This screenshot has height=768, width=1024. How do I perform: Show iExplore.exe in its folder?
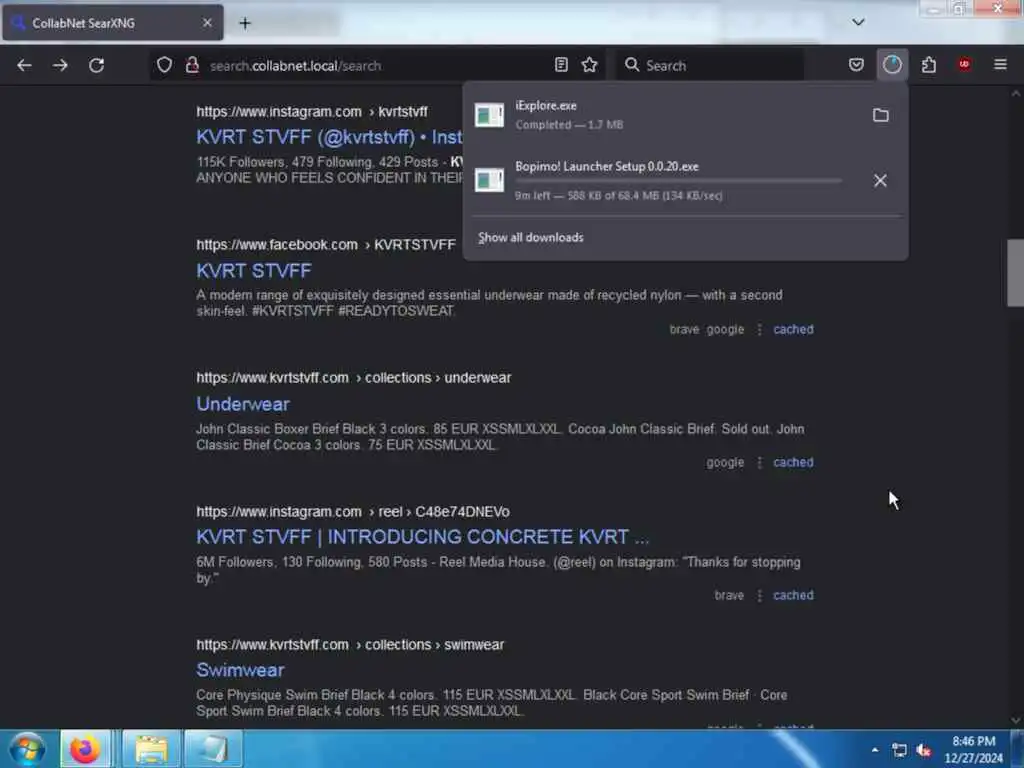click(x=880, y=116)
